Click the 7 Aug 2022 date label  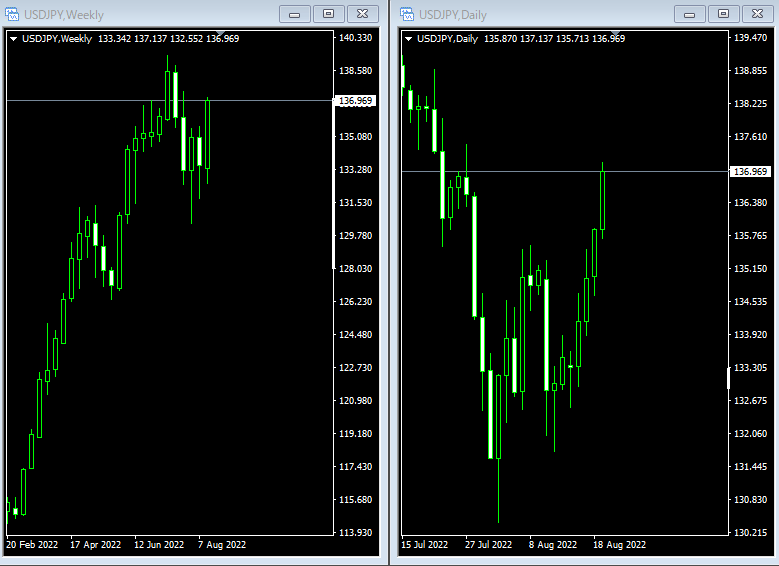point(222,545)
